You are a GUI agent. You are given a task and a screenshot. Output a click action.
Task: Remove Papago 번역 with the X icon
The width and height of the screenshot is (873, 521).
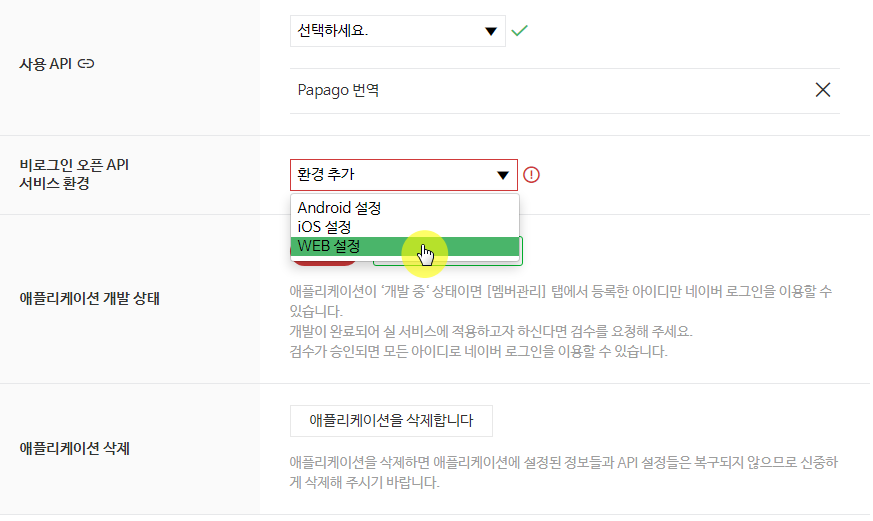point(822,90)
